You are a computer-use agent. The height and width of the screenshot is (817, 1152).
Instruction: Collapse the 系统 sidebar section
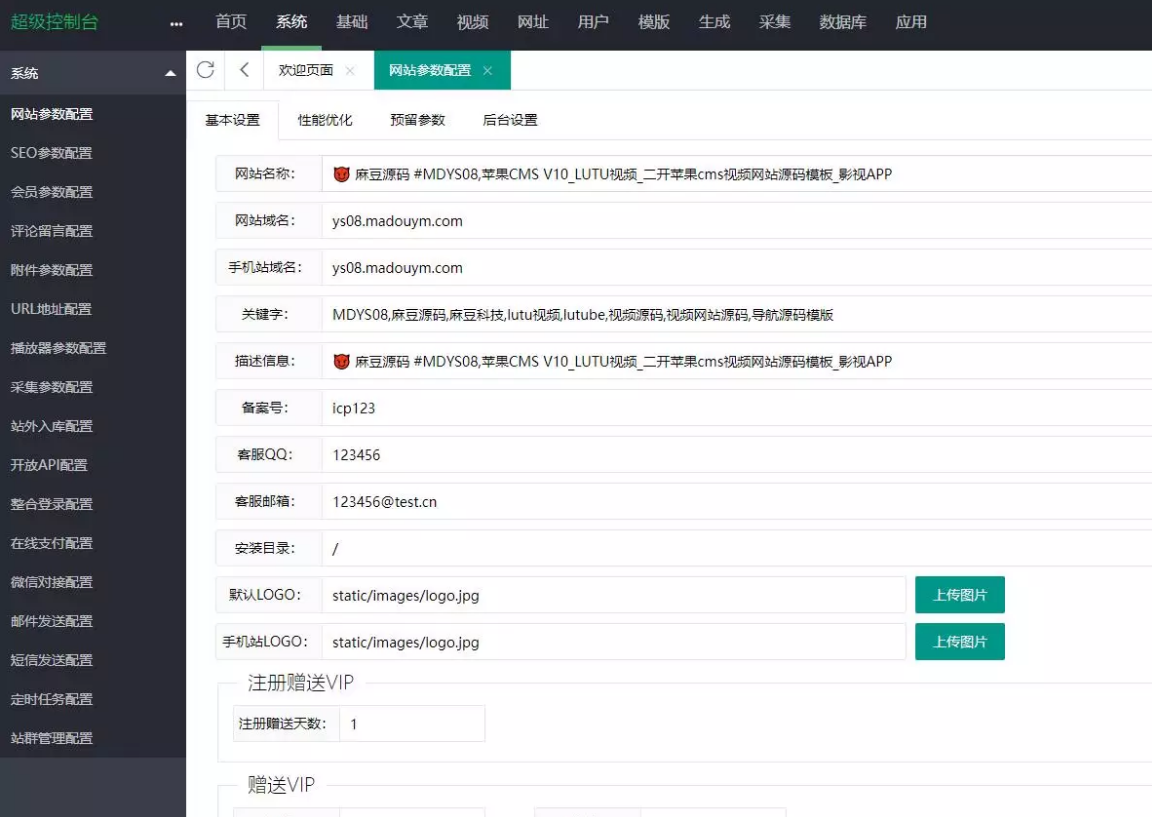click(x=169, y=74)
